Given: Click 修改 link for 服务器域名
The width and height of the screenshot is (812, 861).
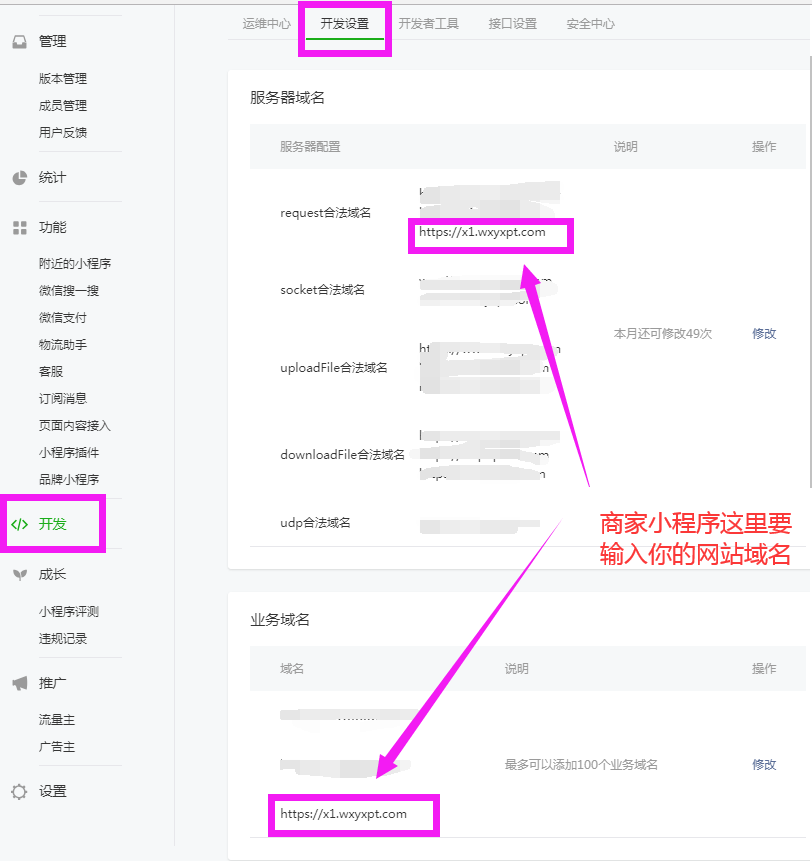Looking at the screenshot, I should click(764, 334).
